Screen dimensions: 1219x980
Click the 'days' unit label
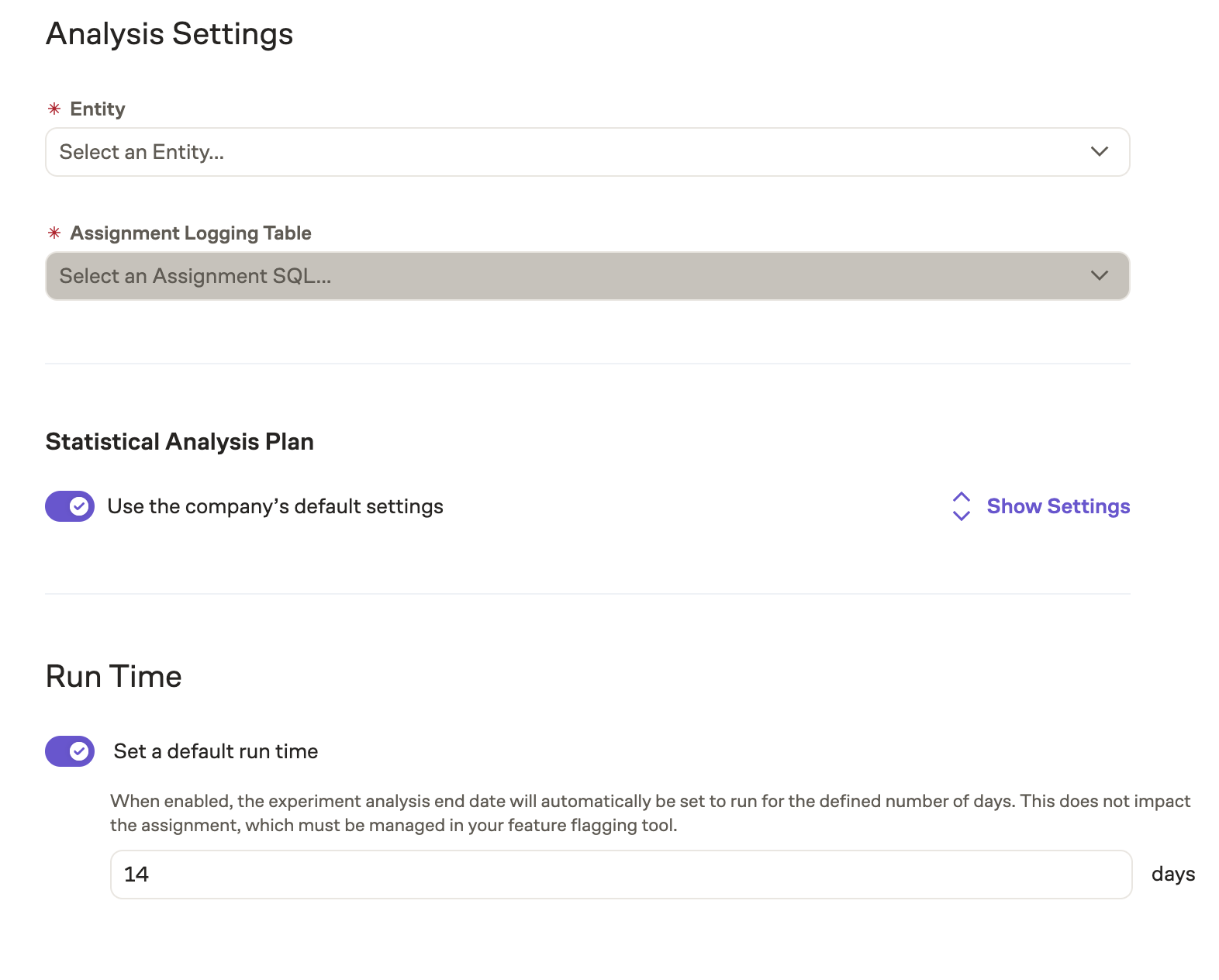(x=1172, y=875)
